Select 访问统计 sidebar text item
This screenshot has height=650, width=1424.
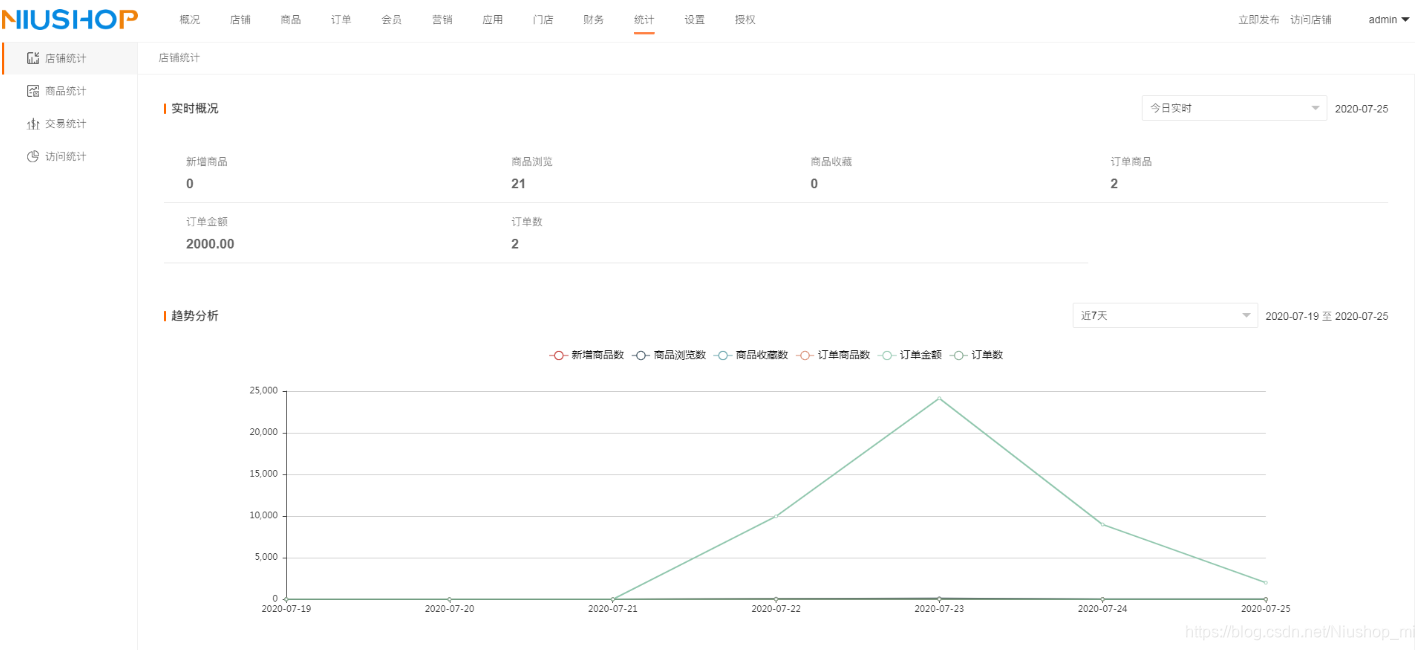point(66,157)
